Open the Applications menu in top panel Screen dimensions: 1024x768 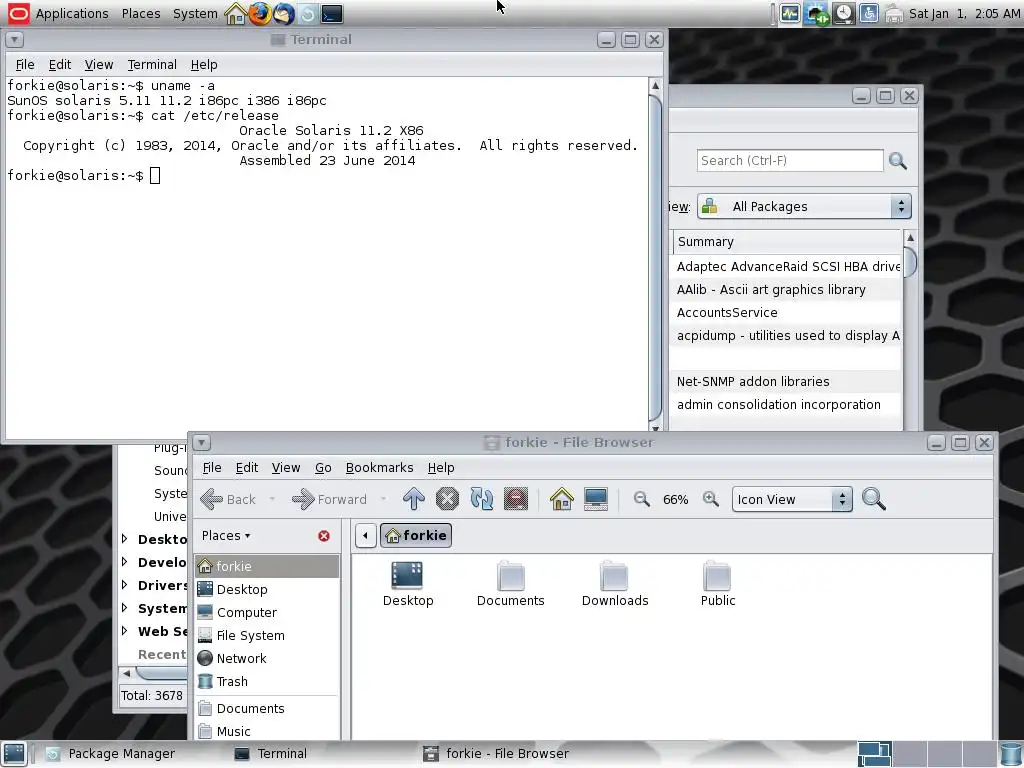[72, 13]
